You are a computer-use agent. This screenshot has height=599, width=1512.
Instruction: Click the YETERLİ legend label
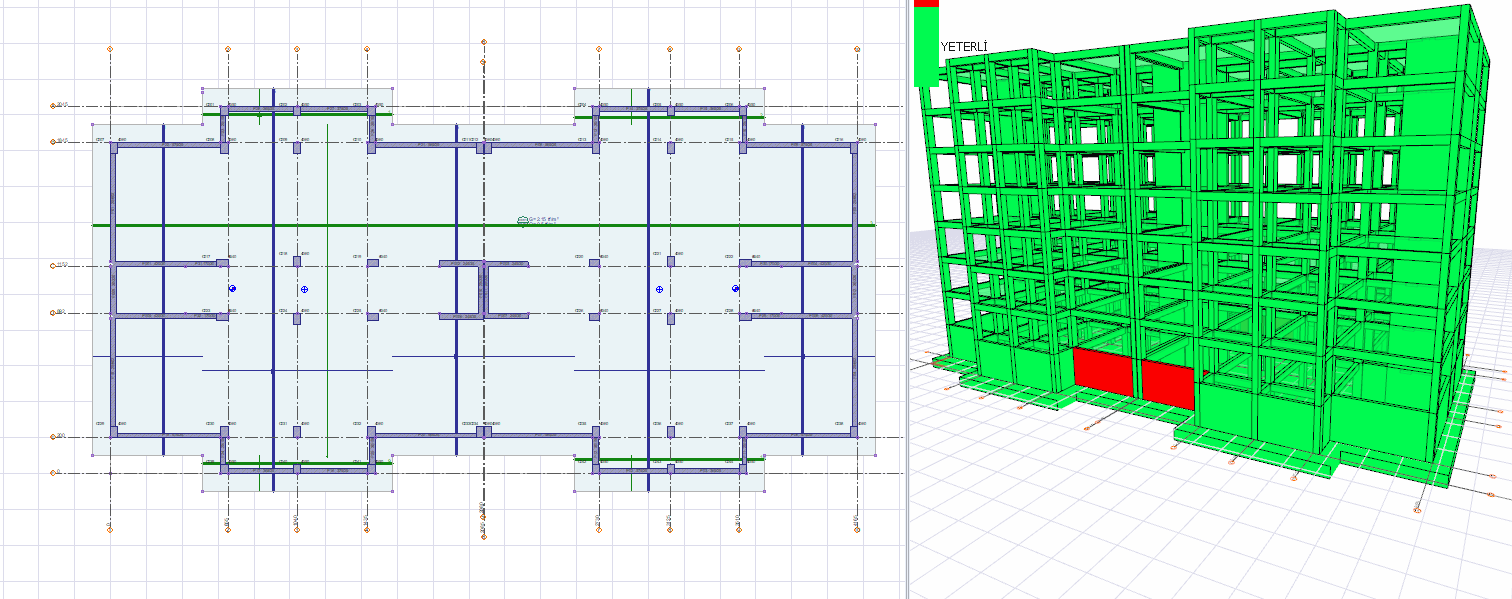(x=964, y=47)
